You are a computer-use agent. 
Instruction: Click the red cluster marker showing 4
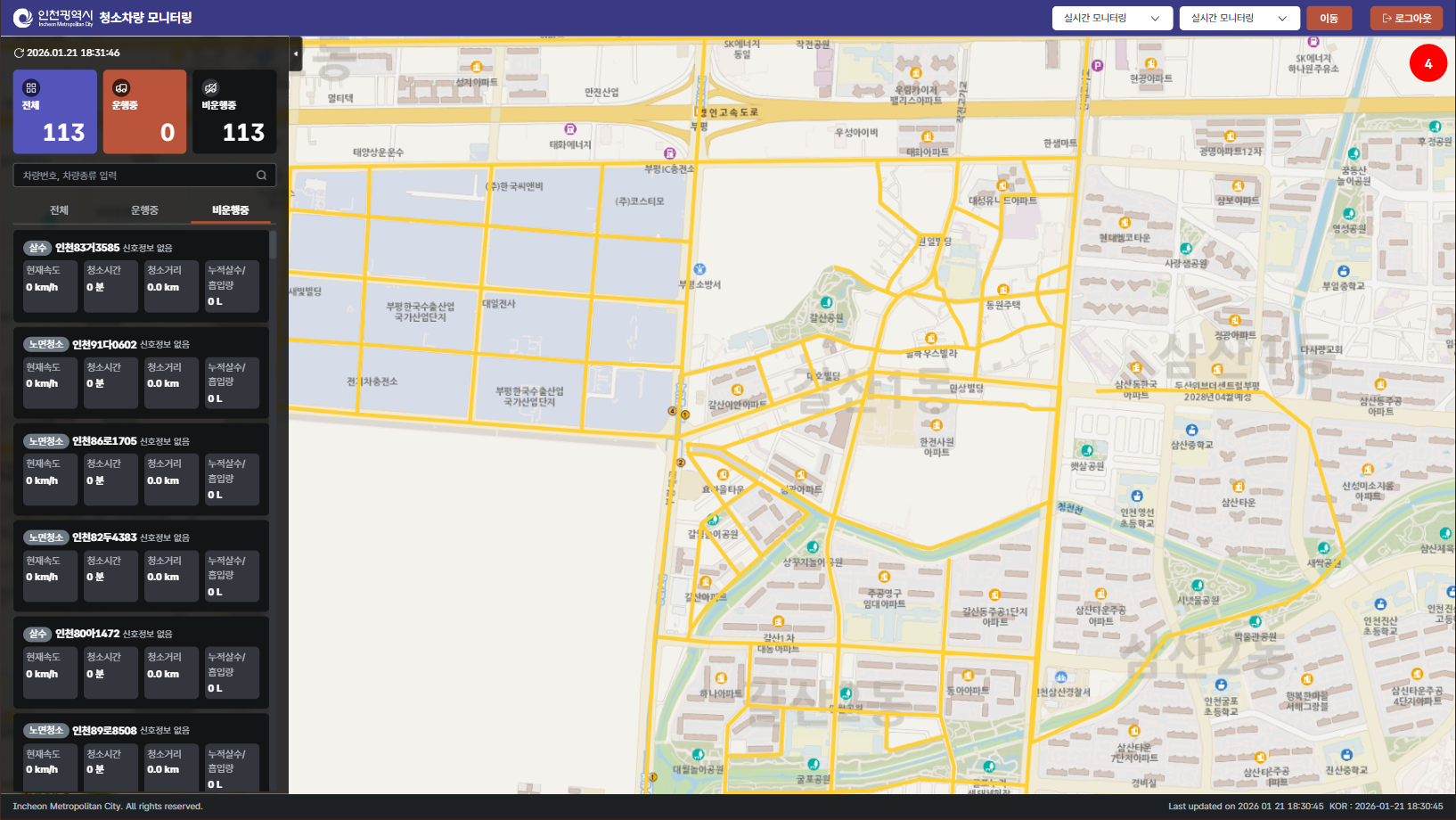click(1427, 63)
